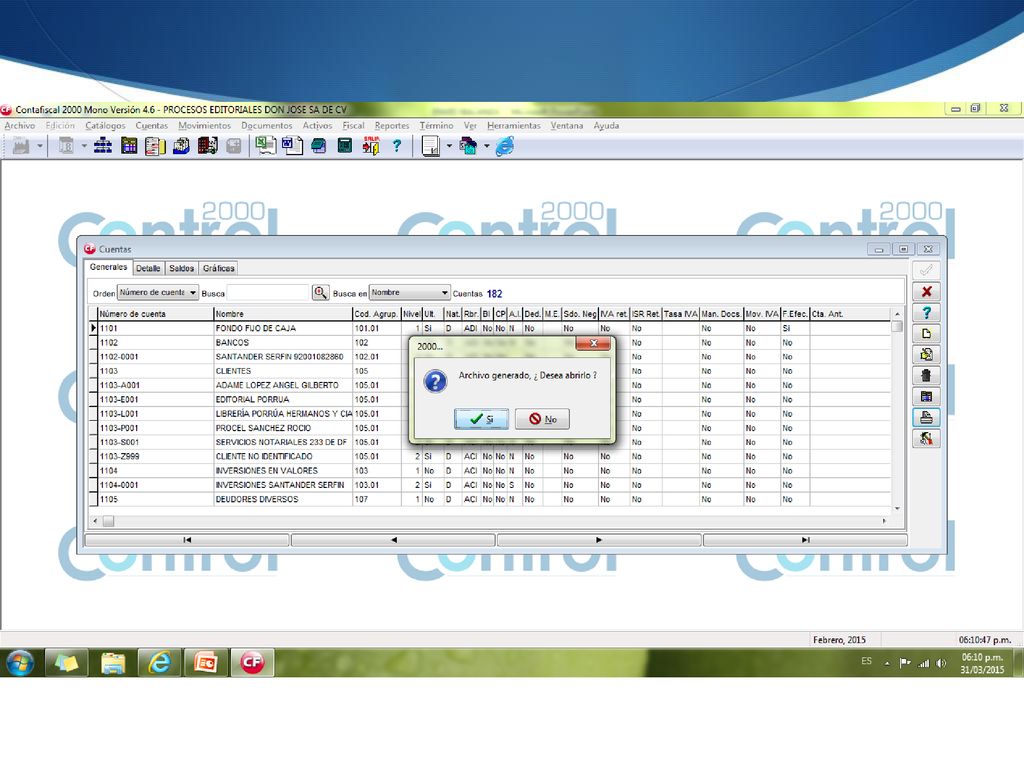Viewport: 1024px width, 768px height.
Task: Go to the previous record navigation button
Action: [x=393, y=540]
